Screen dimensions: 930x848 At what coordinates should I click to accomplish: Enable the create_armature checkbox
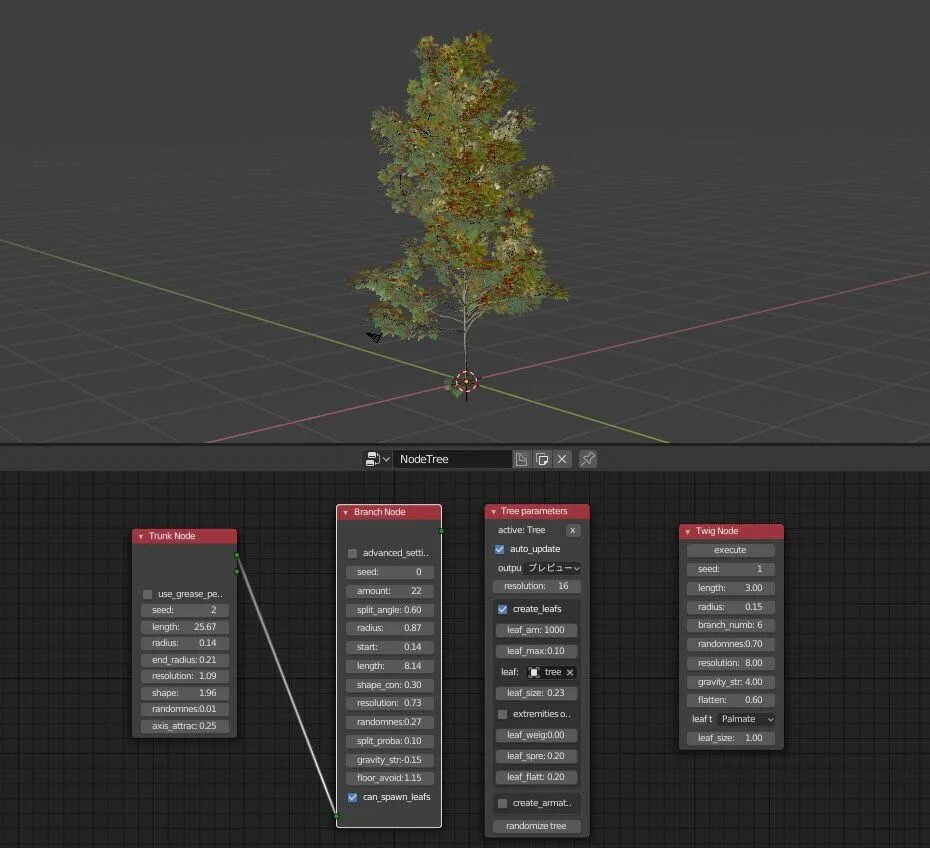[501, 802]
